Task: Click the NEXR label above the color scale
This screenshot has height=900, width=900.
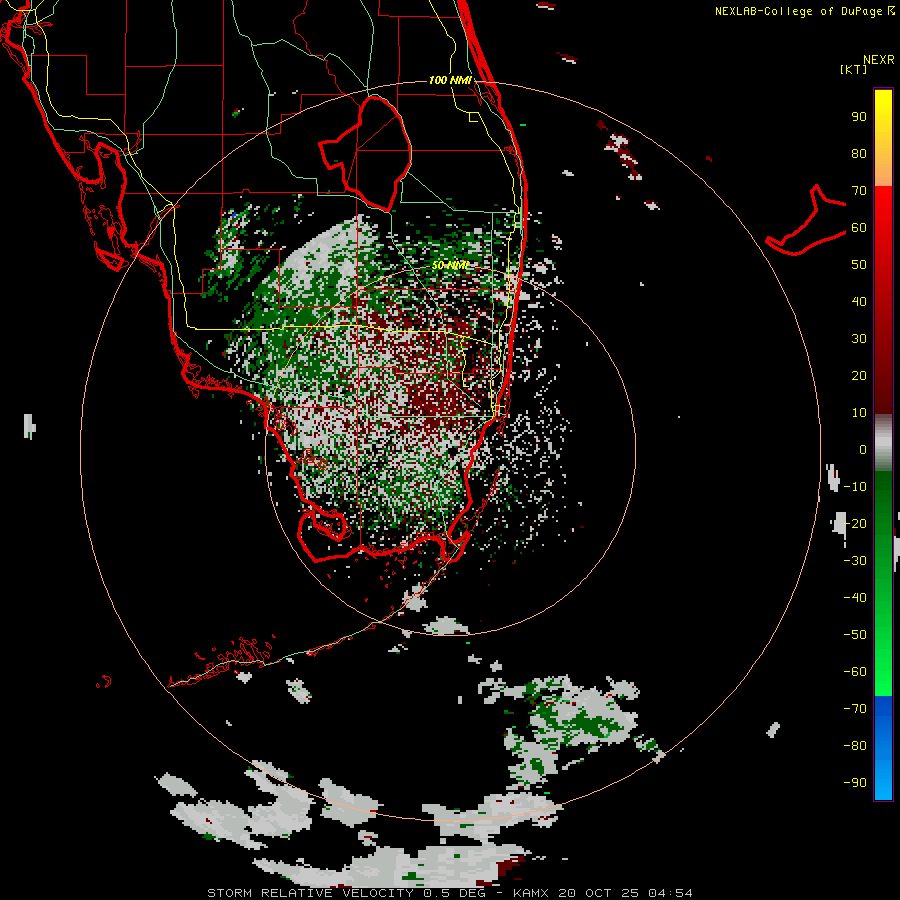Action: pyautogui.click(x=878, y=60)
